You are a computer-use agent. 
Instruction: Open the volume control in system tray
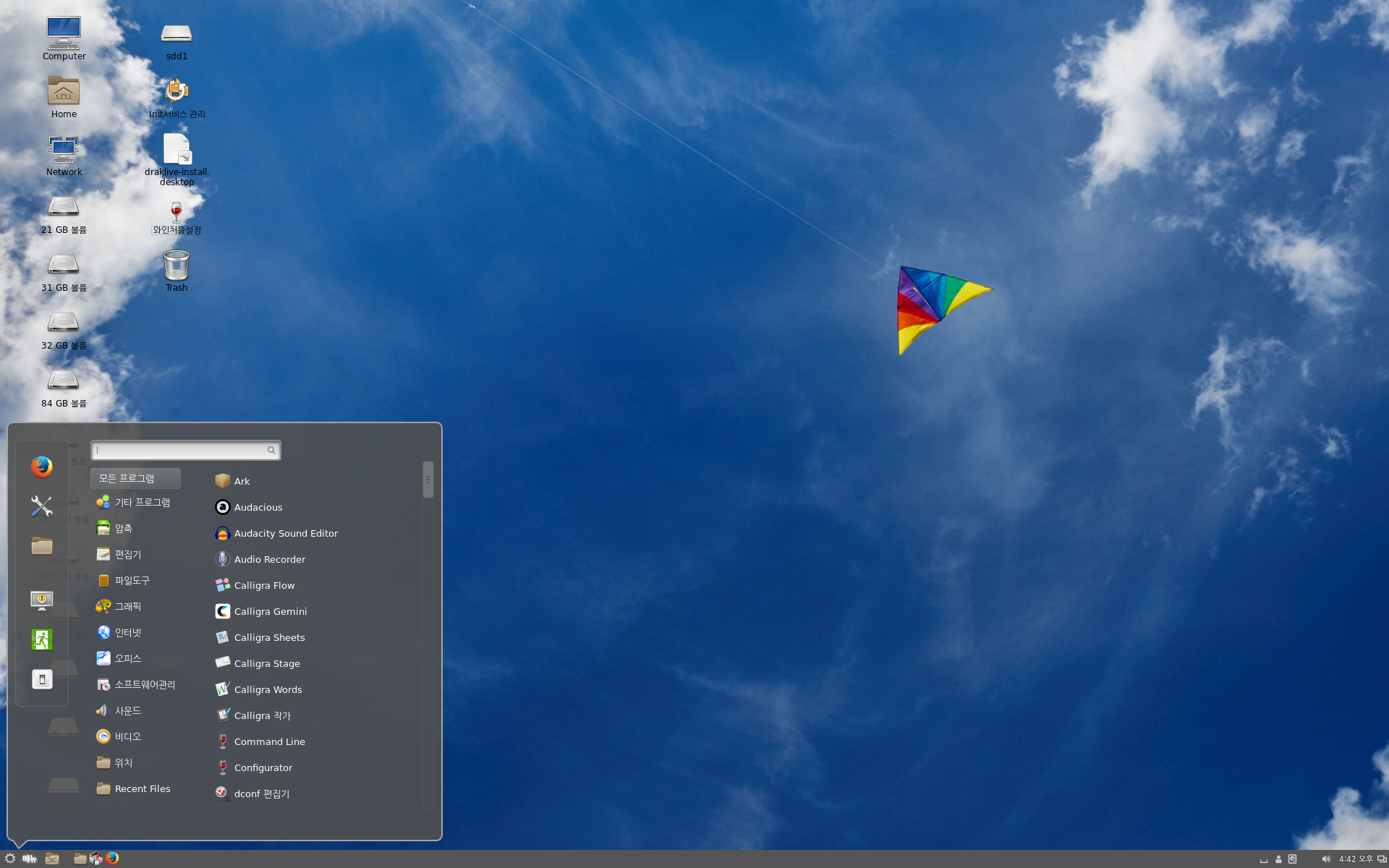click(1326, 859)
